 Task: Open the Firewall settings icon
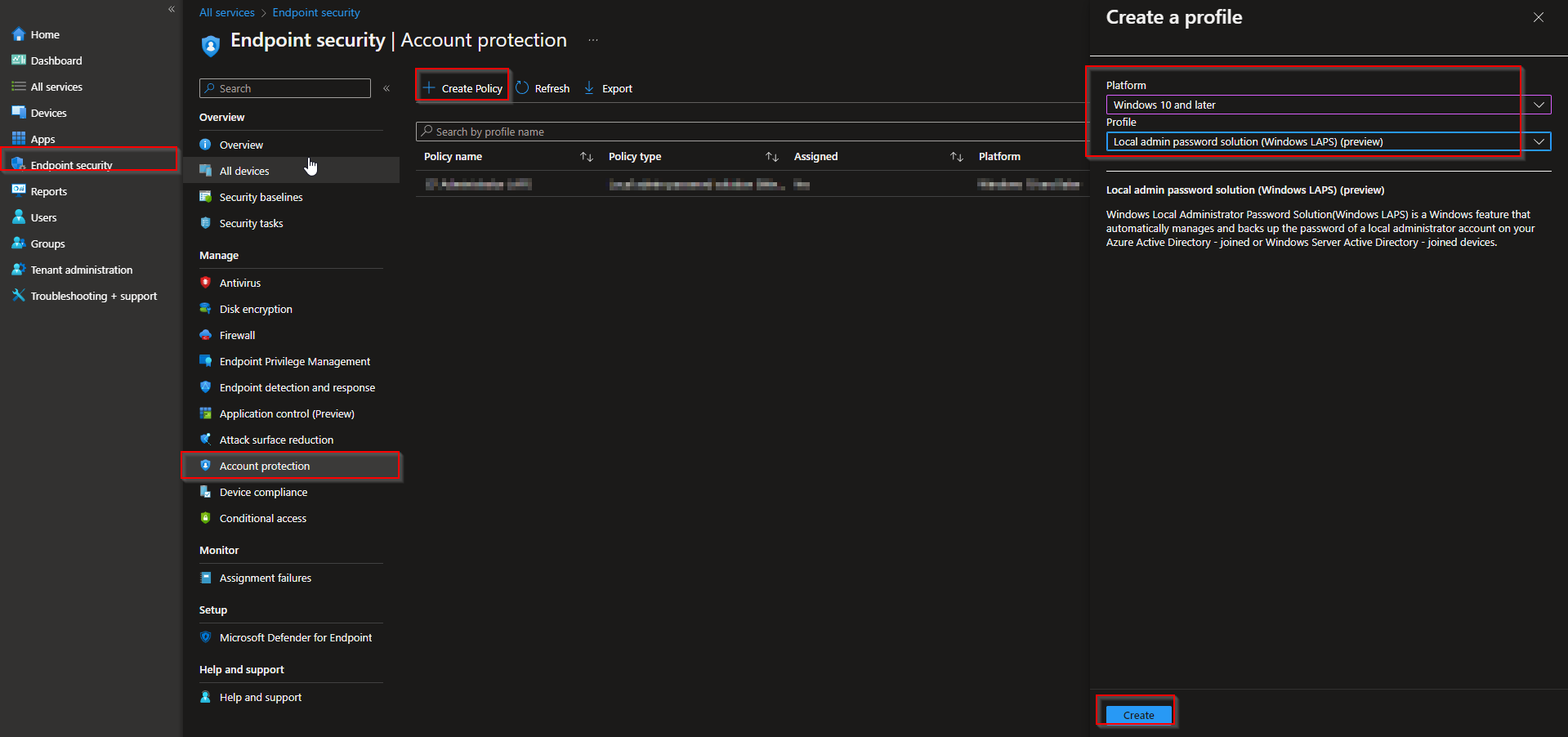coord(205,335)
